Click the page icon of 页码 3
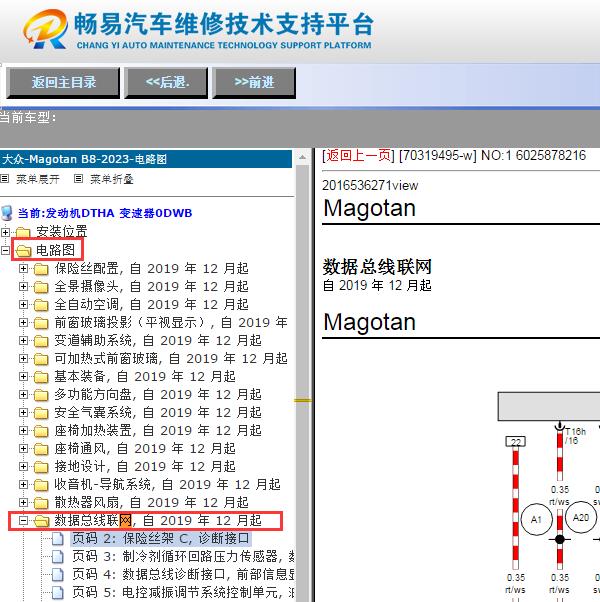This screenshot has height=602, width=600. coord(58,557)
